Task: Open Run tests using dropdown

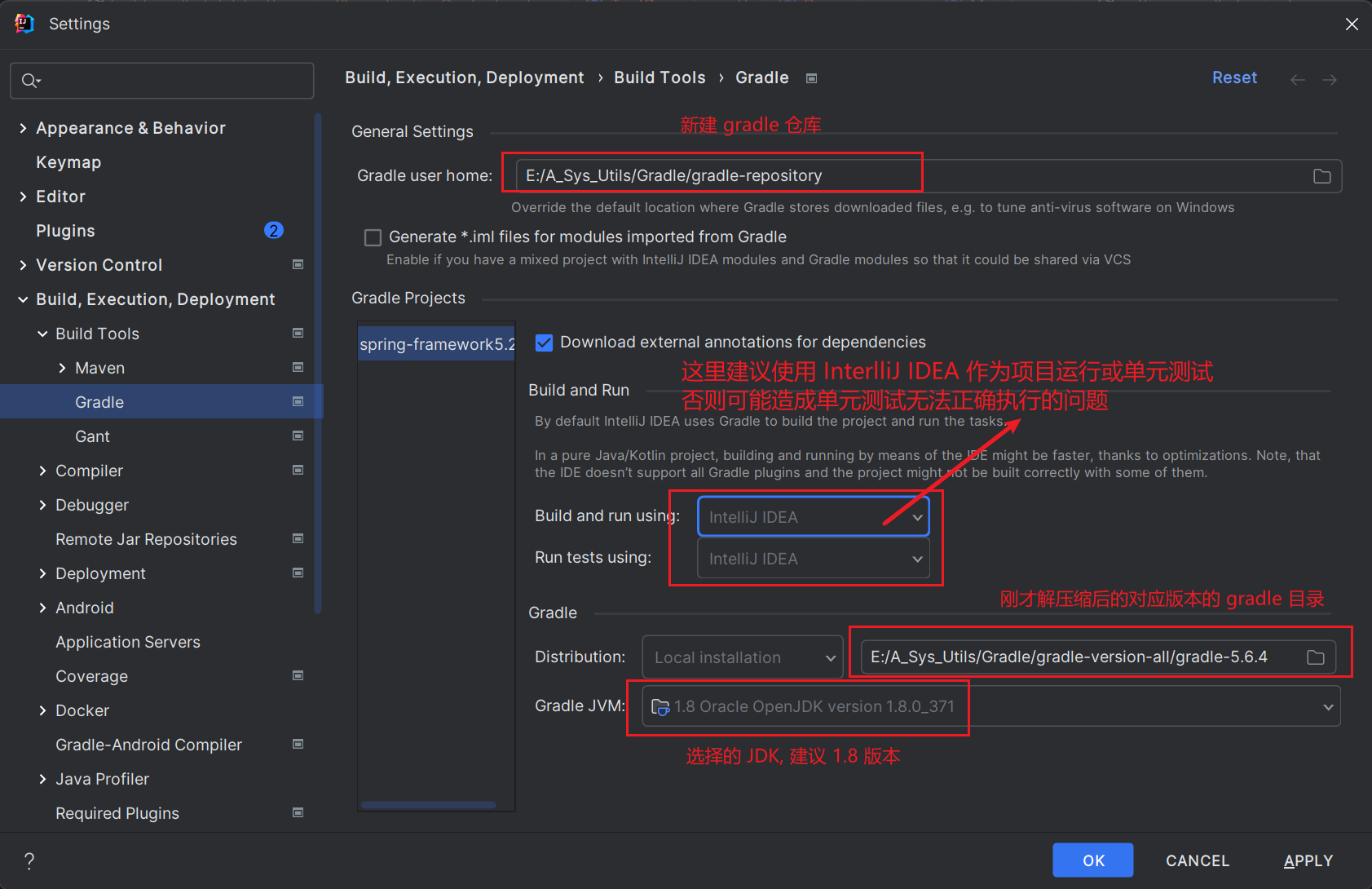Action: (x=814, y=559)
